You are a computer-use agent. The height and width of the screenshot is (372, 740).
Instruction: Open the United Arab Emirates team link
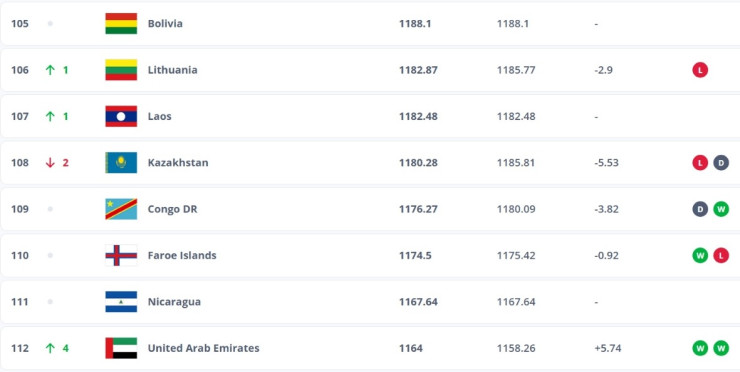203,348
